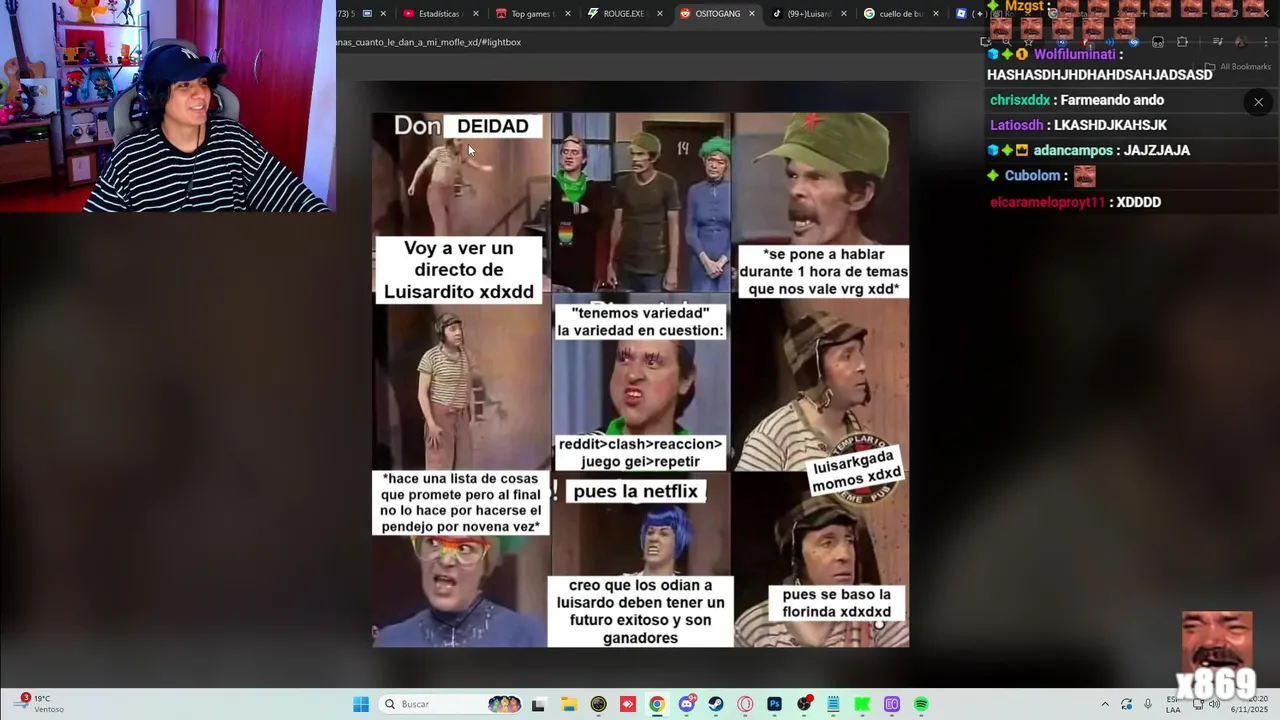Viewport: 1280px width, 720px height.
Task: Click chat username Wolfiluminati
Action: click(1075, 55)
